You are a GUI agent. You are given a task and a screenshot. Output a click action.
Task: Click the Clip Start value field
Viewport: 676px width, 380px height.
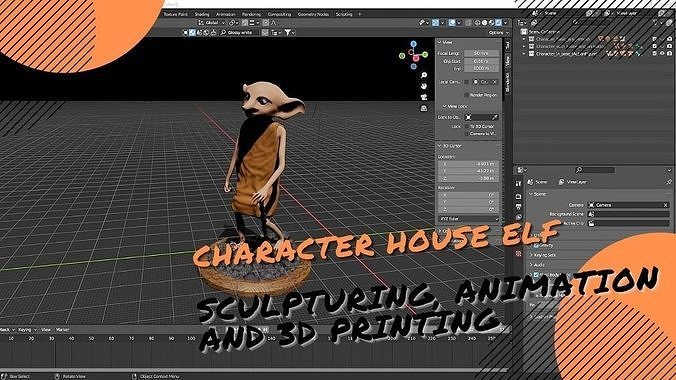click(482, 61)
